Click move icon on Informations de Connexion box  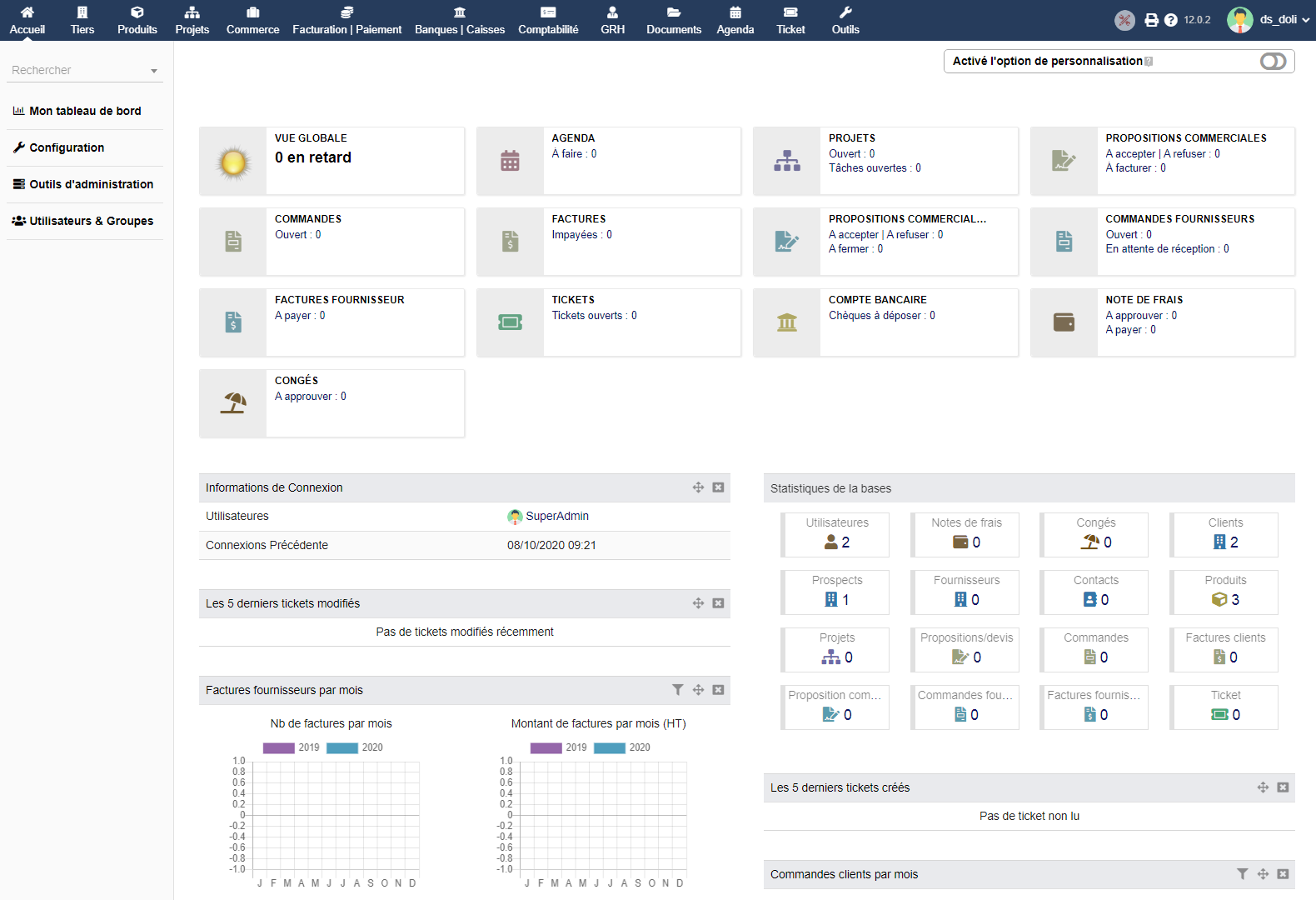698,487
